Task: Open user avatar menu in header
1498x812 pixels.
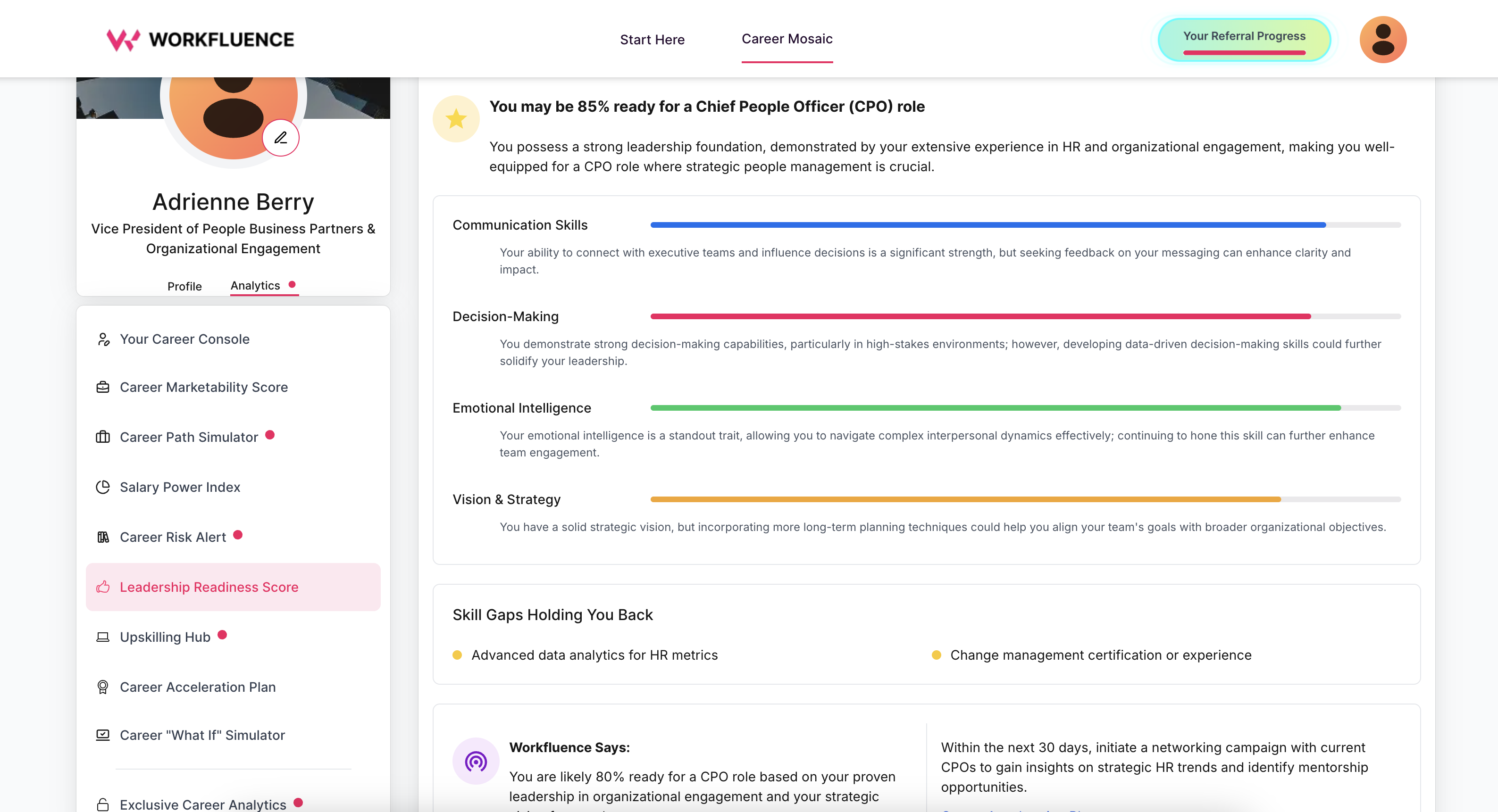Action: click(1382, 40)
